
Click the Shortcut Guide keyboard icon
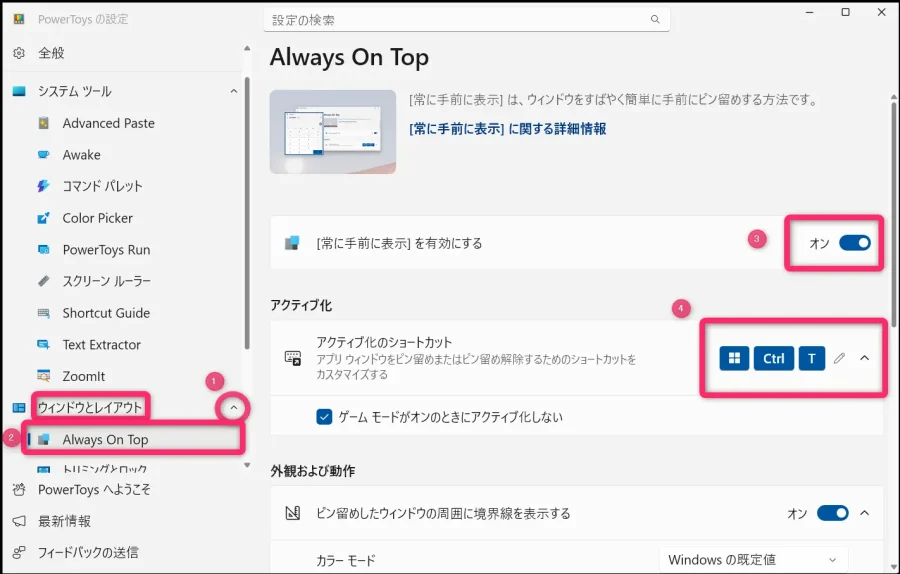click(x=44, y=313)
